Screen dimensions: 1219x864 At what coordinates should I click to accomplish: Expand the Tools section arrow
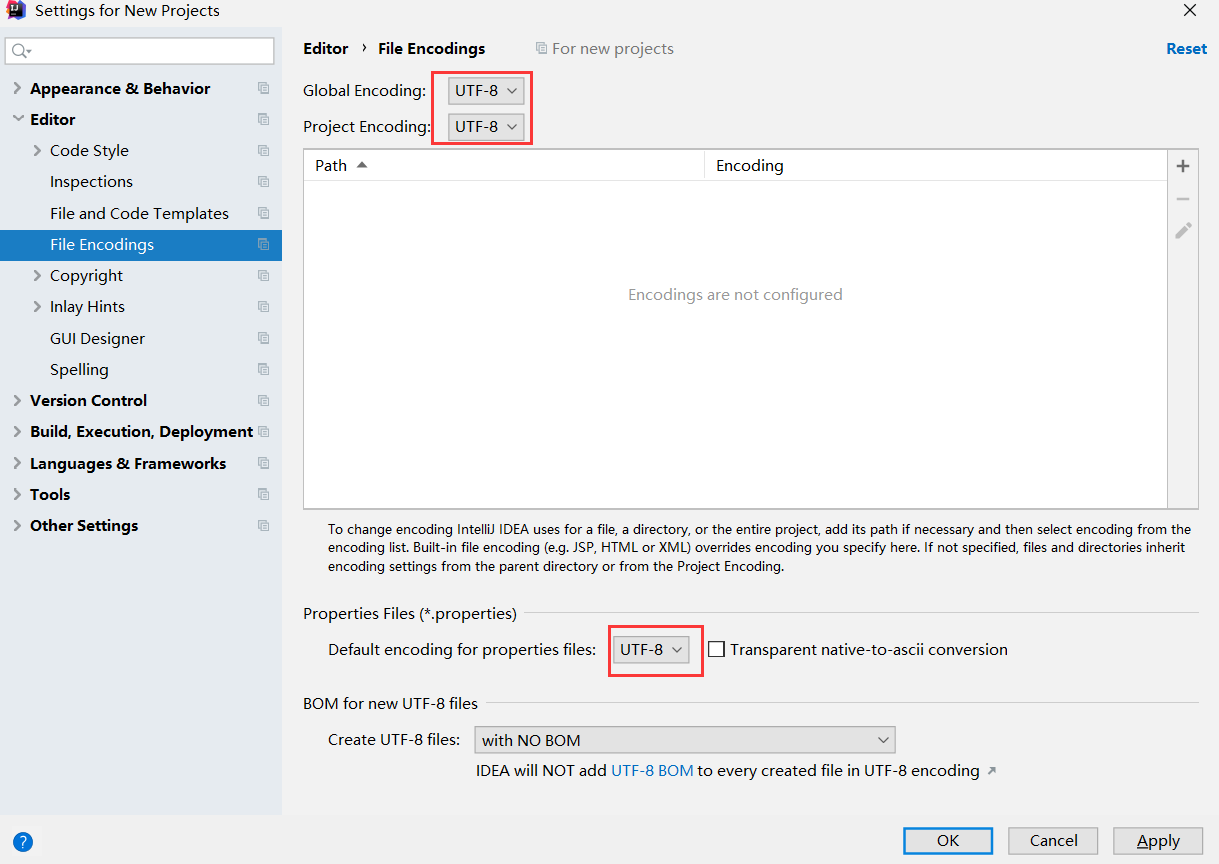17,494
